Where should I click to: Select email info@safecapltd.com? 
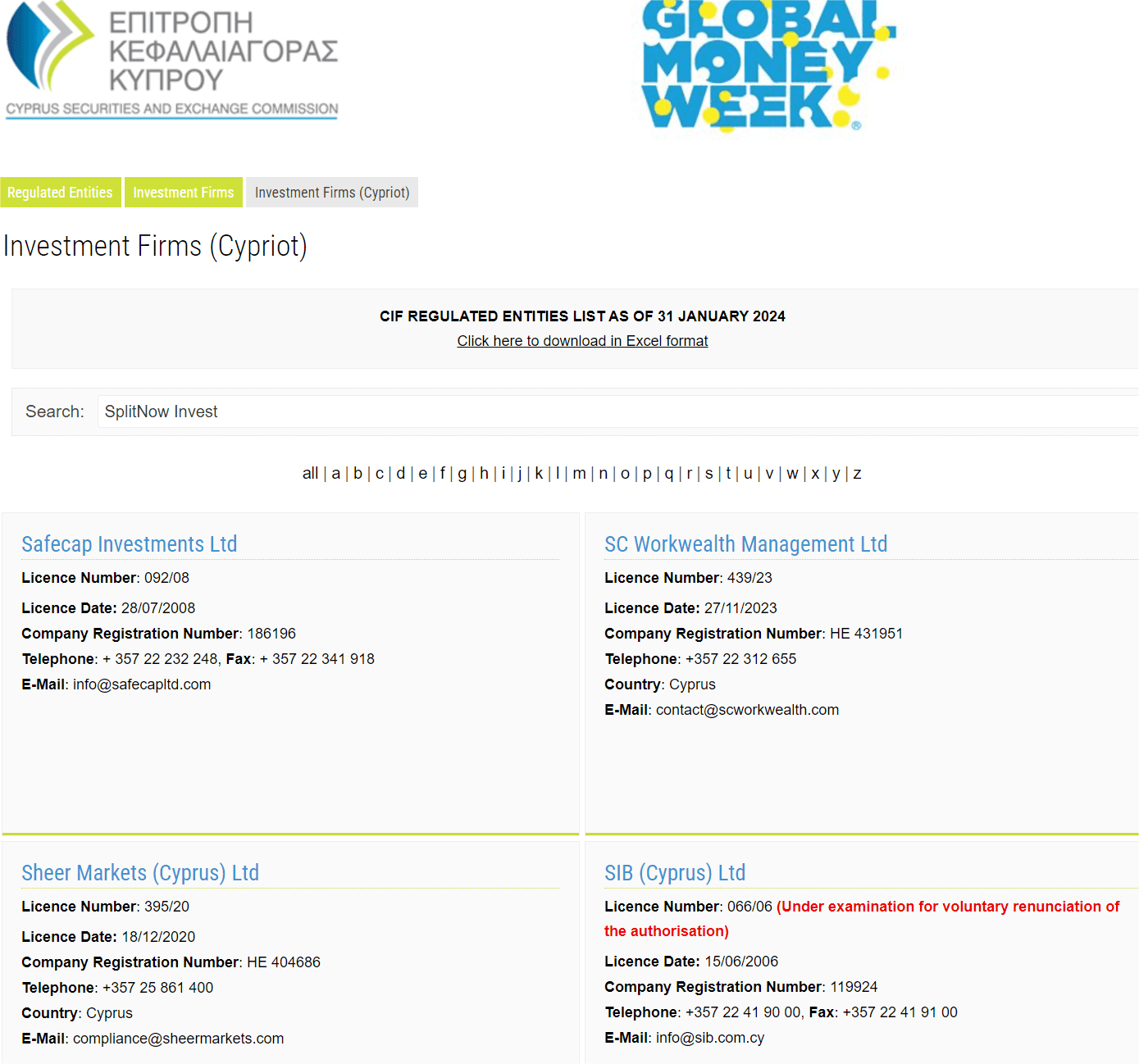[142, 684]
